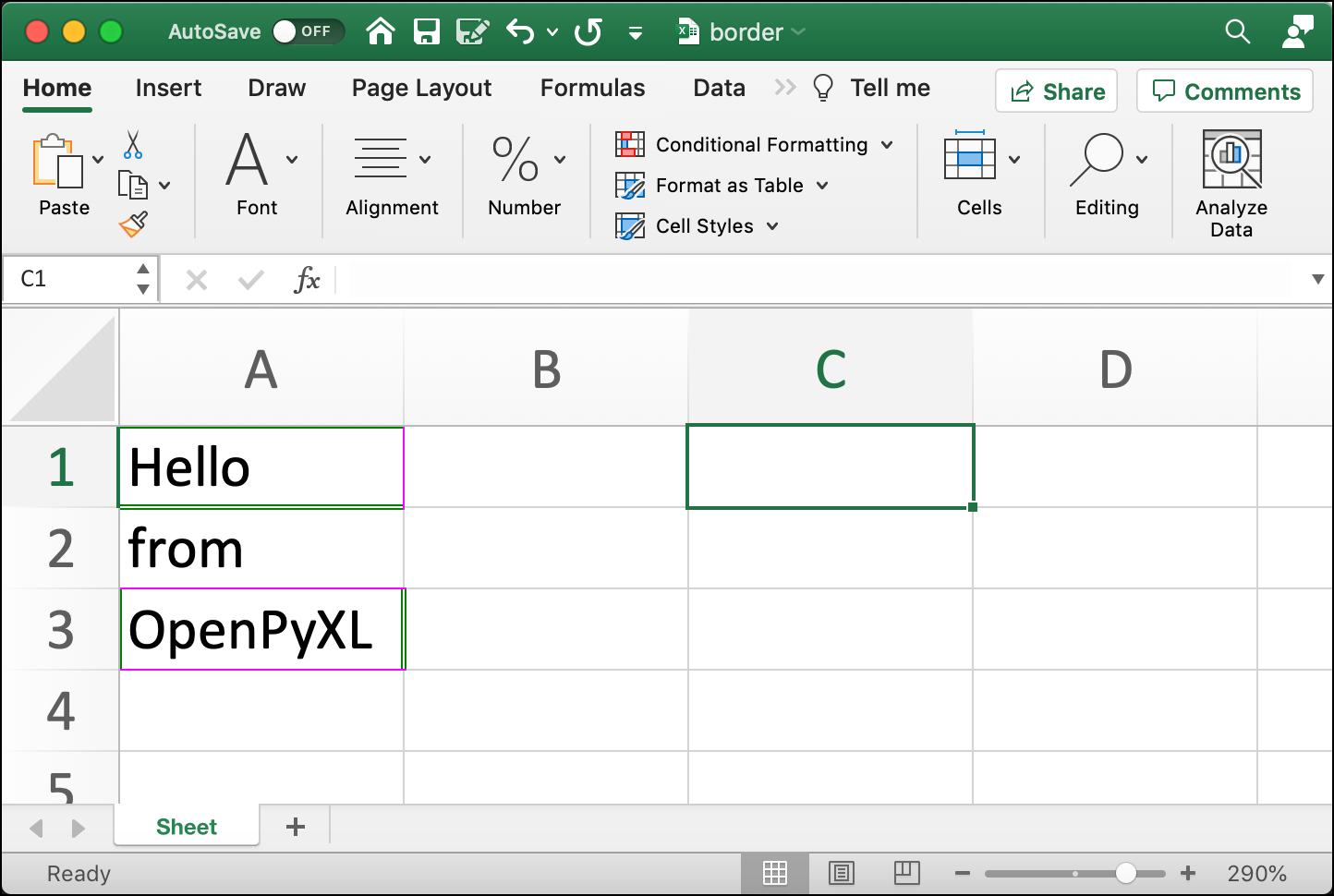The width and height of the screenshot is (1334, 896).
Task: Click the Share button
Action: coord(1056,91)
